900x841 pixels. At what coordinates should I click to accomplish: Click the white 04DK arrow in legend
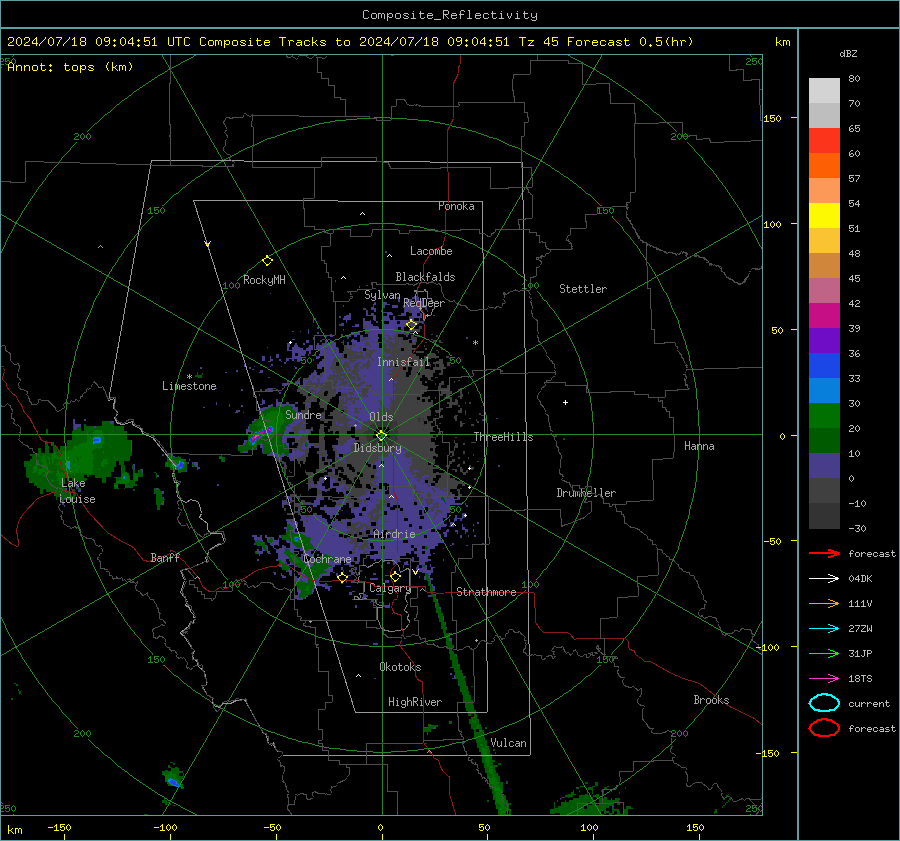coord(824,579)
